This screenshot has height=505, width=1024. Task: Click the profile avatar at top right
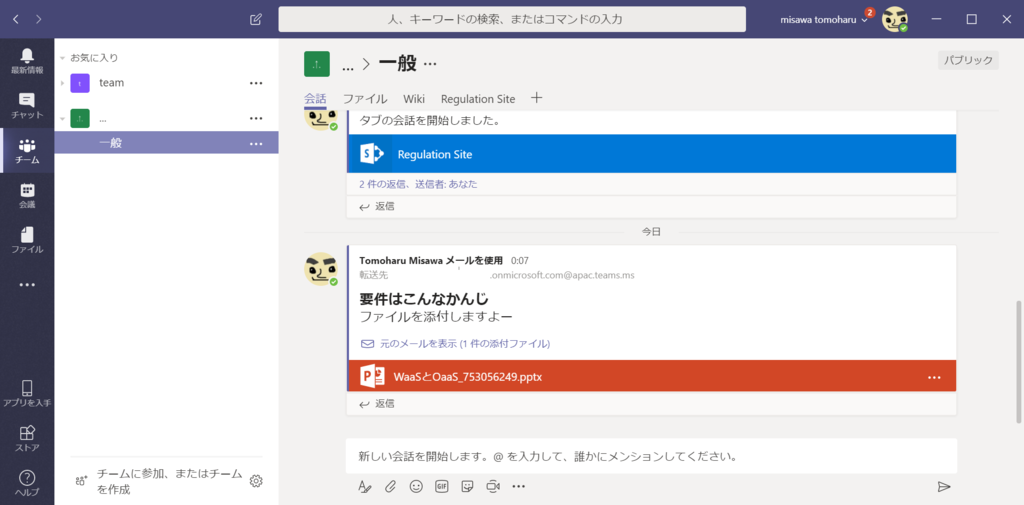[895, 20]
